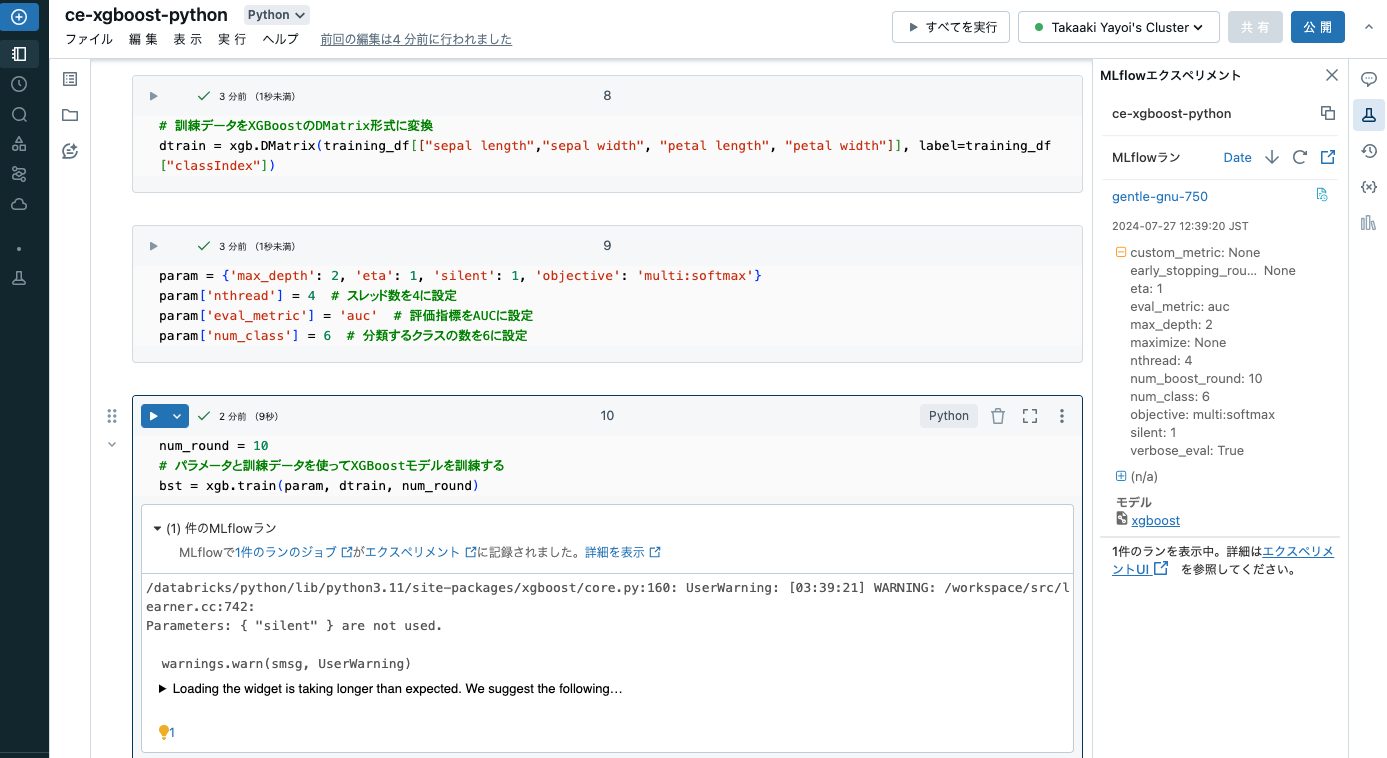Open workflows from the left sidebar
This screenshot has height=758, width=1387.
click(21, 173)
